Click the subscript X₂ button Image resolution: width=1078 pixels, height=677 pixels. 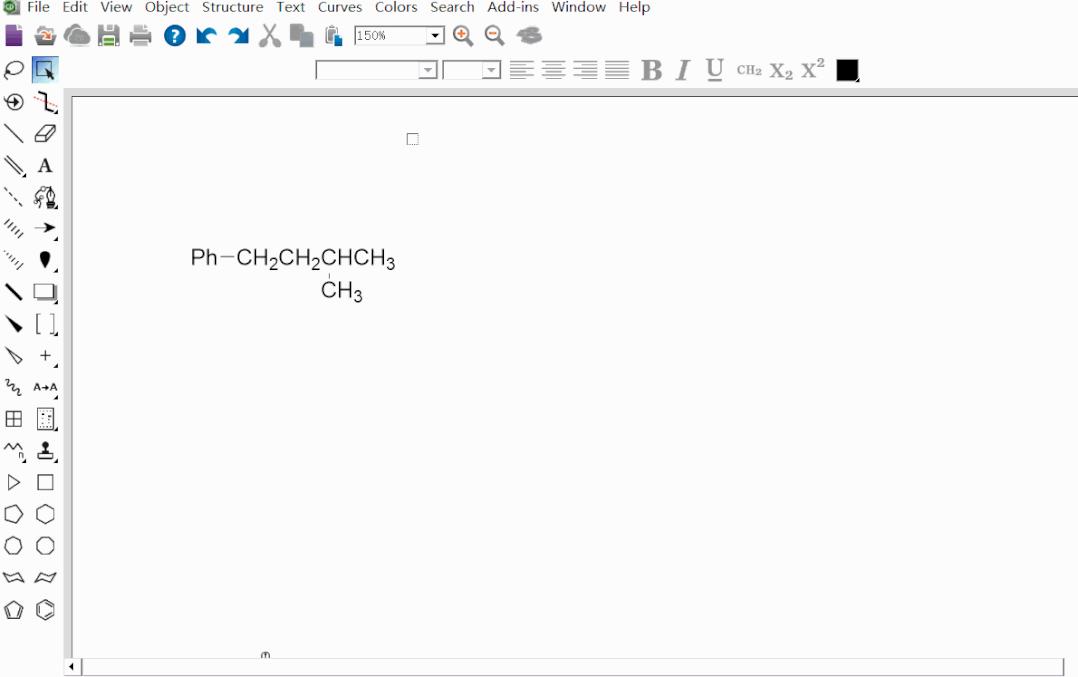point(780,71)
